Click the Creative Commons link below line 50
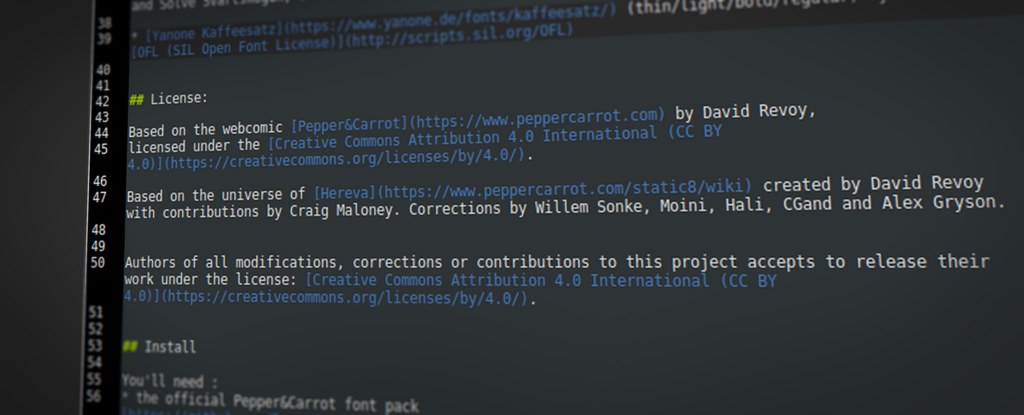Image resolution: width=1024 pixels, height=415 pixels. coord(540,281)
